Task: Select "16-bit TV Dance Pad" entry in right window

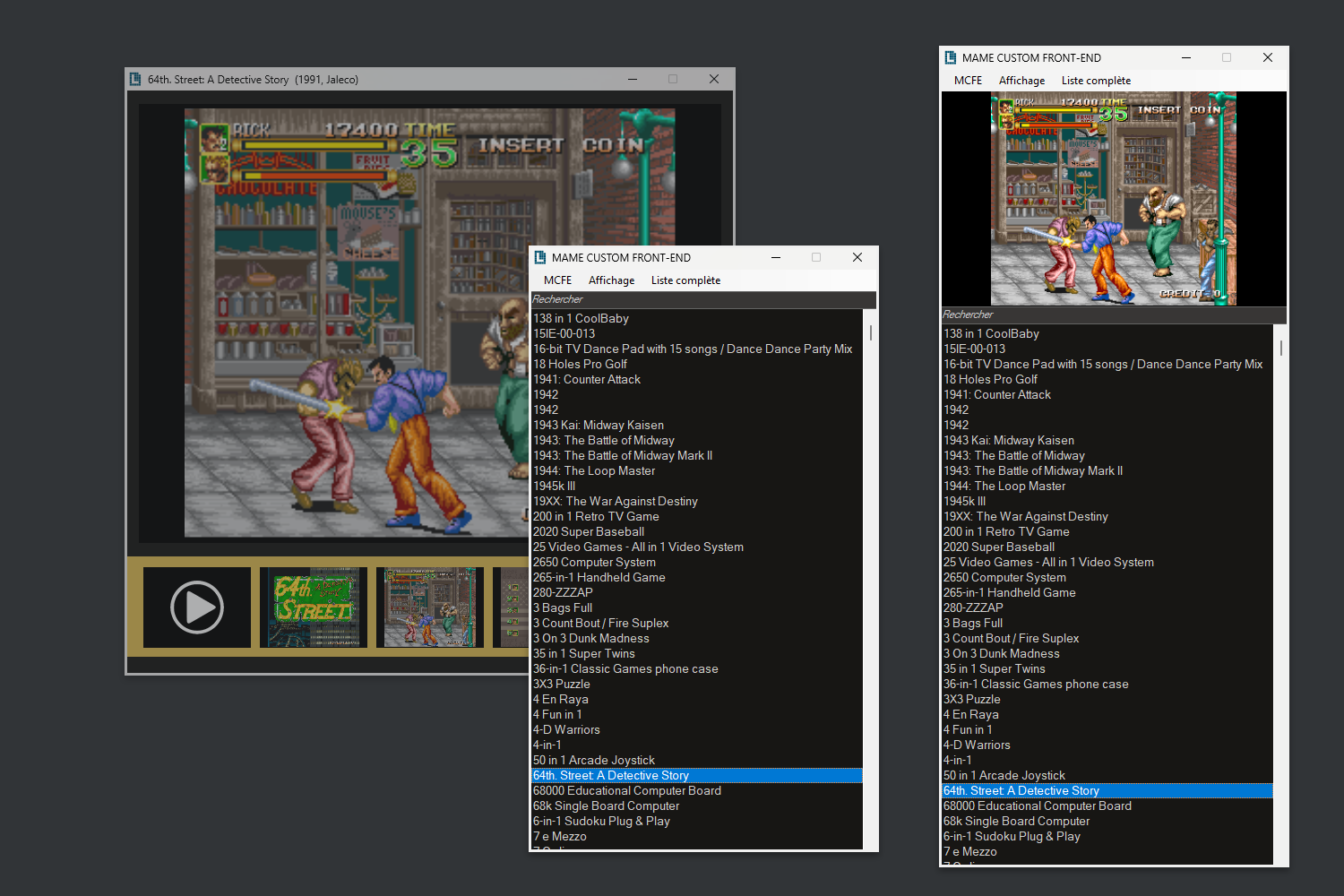Action: pos(1107,364)
